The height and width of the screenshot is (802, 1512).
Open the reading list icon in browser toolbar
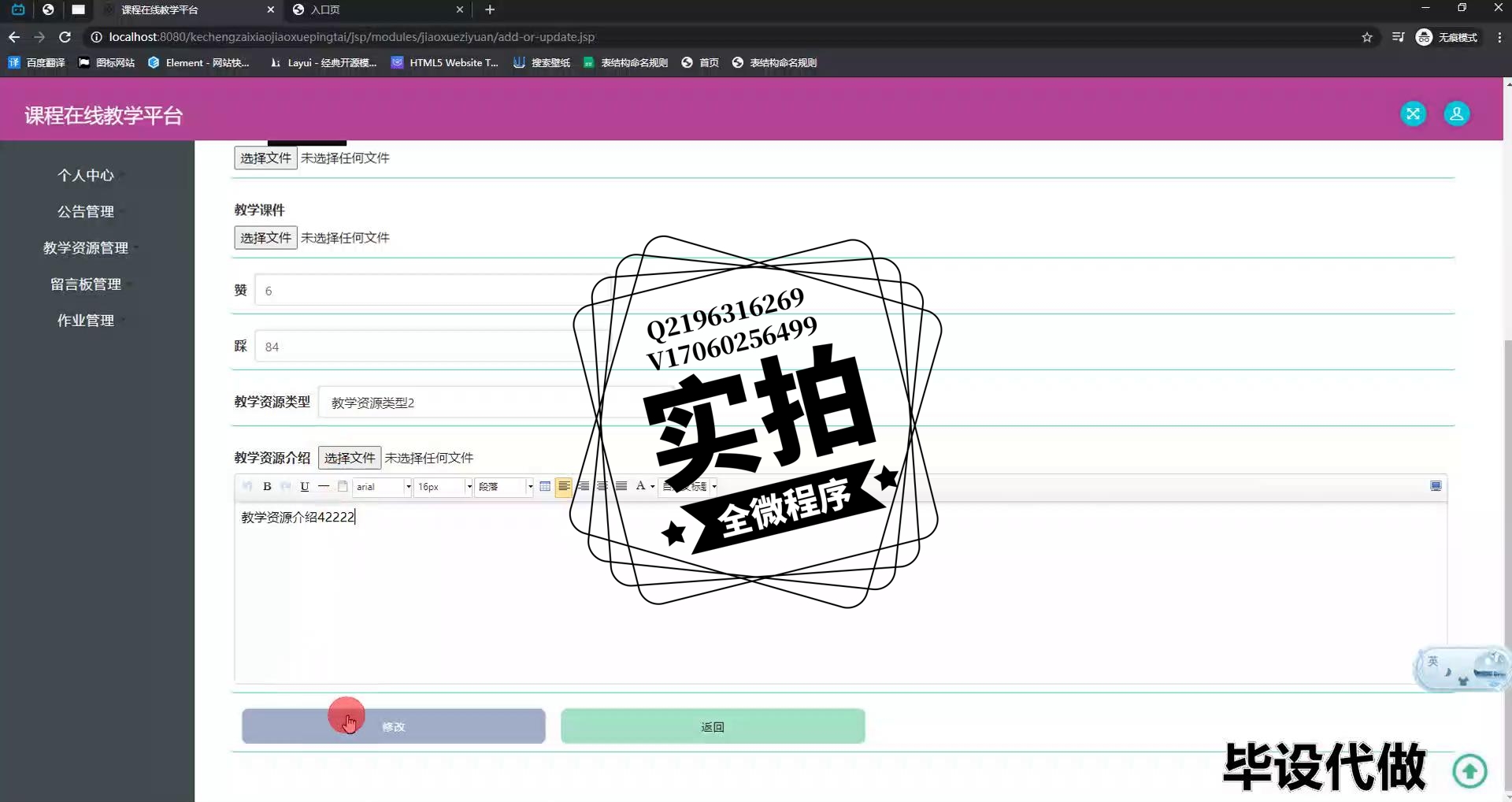(1398, 37)
